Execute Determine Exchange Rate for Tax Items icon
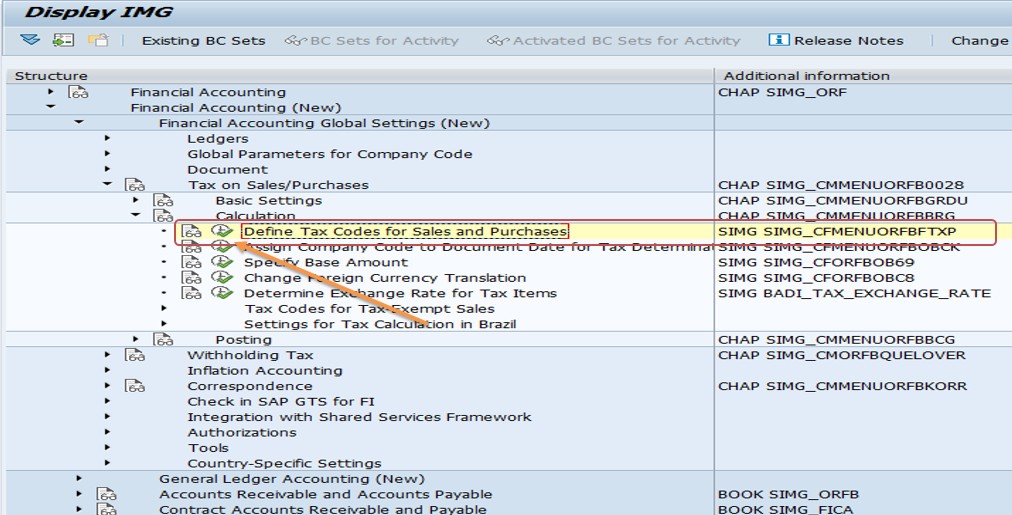Viewport: 1012px width, 515px height. click(222, 293)
